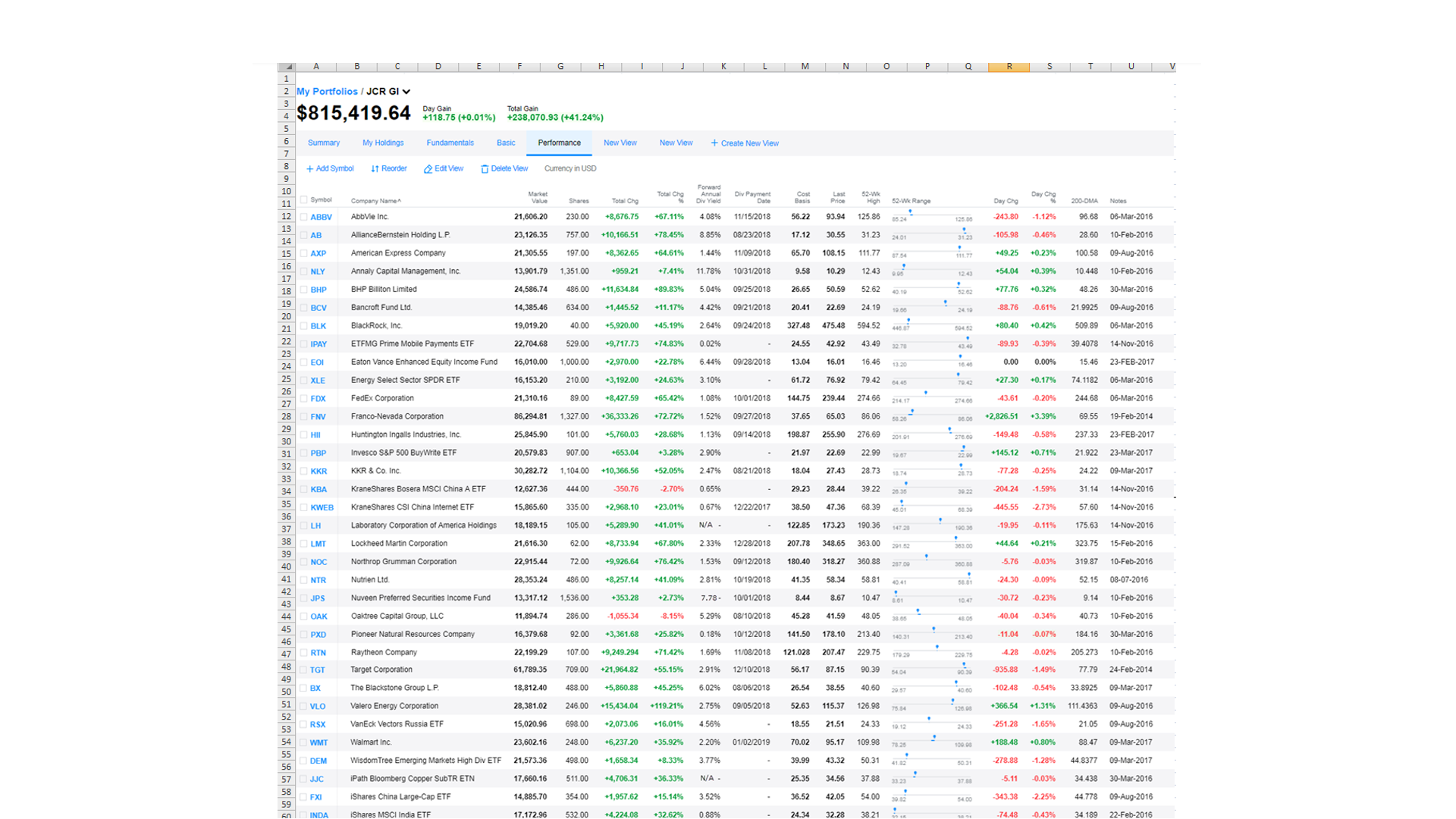Open the INDA symbol link
This screenshot has width=1456, height=819.
pyautogui.click(x=319, y=815)
